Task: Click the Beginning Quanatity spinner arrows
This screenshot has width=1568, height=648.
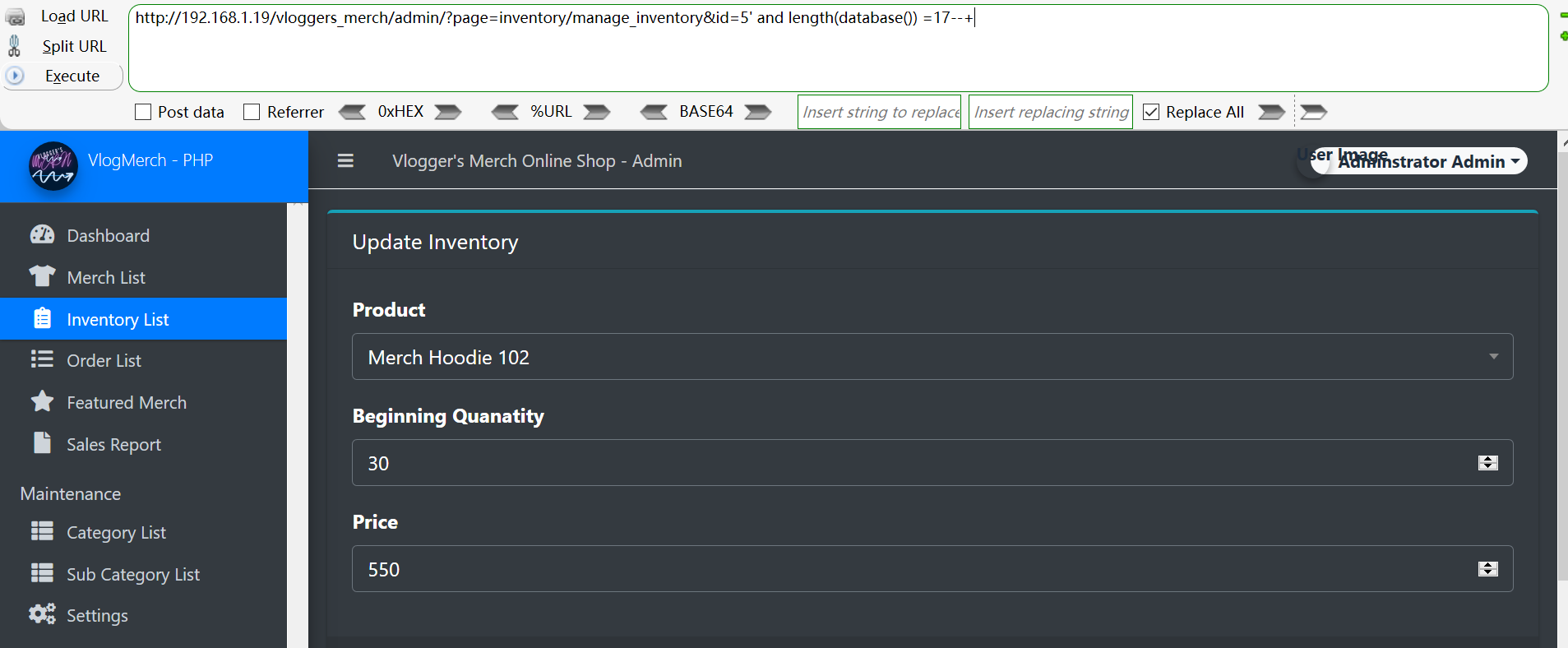Action: point(1488,463)
